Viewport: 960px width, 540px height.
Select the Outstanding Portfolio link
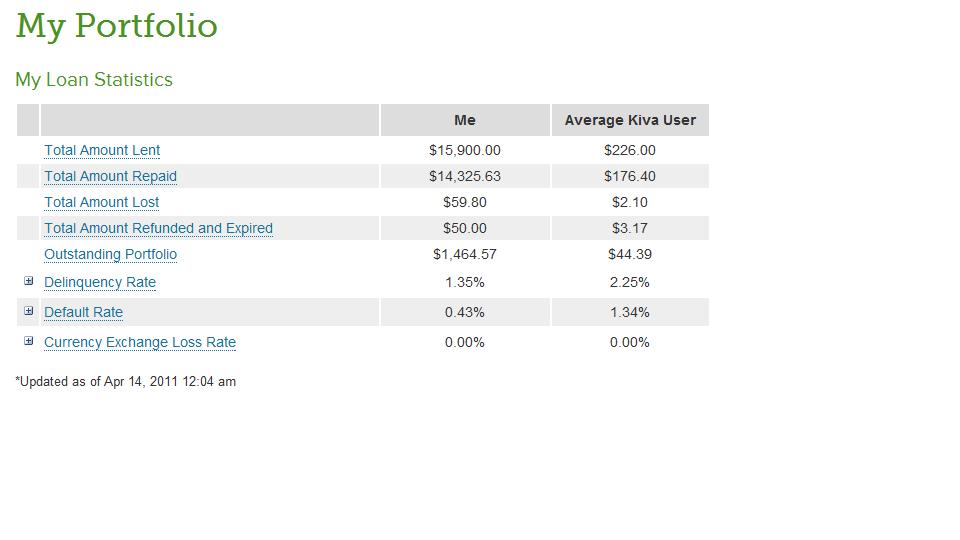pyautogui.click(x=110, y=255)
